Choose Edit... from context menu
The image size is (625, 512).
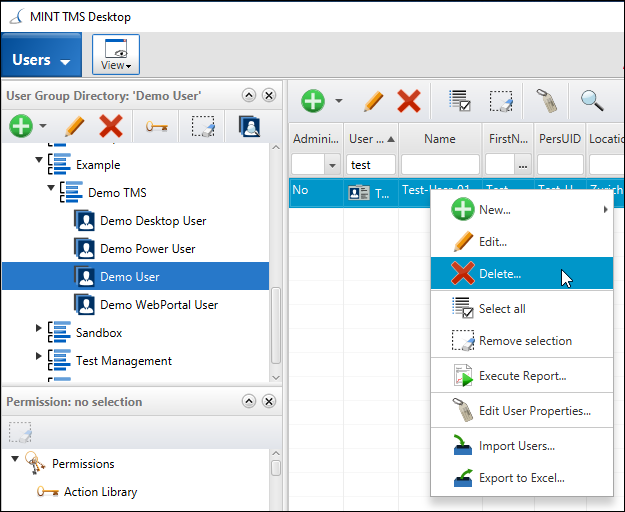click(522, 241)
